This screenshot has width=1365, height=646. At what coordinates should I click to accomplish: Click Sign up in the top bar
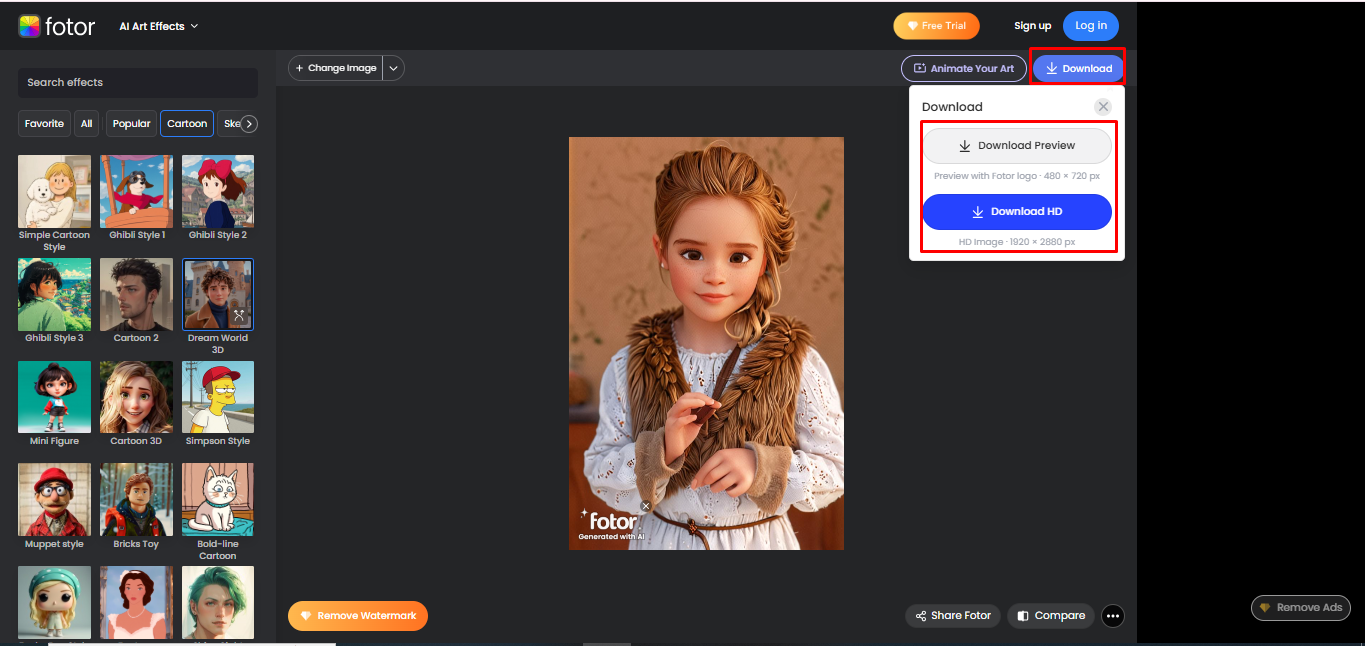pos(1032,25)
